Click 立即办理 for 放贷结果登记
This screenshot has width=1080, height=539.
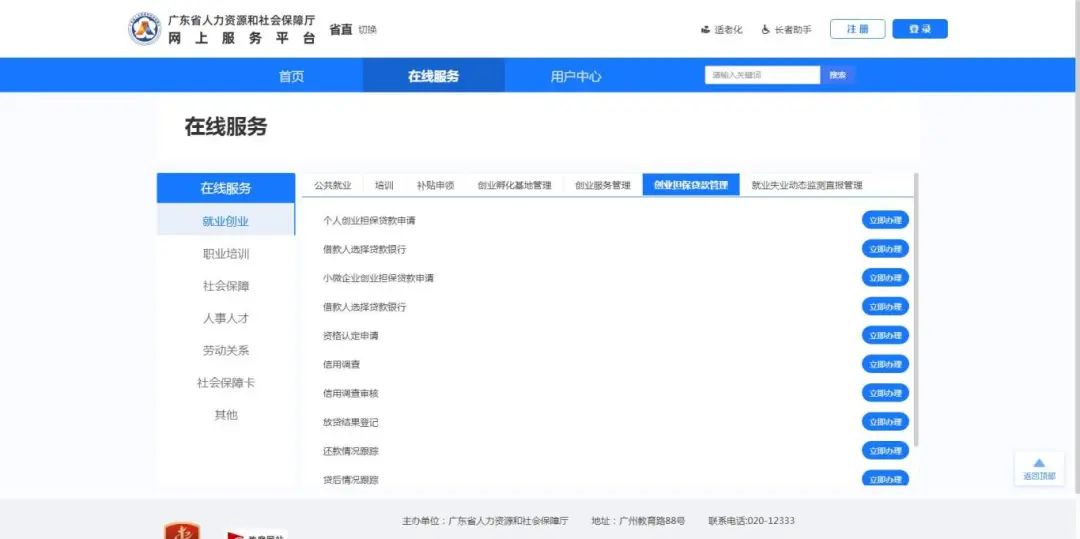(x=885, y=422)
